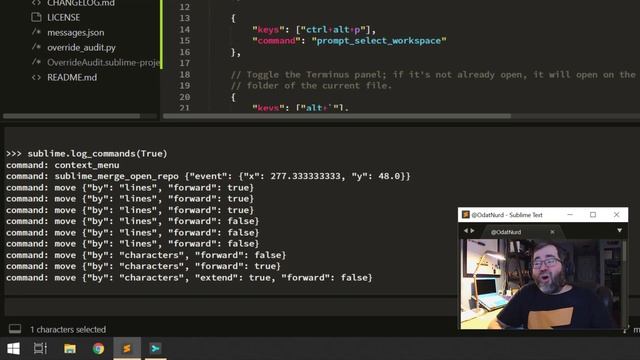This screenshot has width=640, height=360.
Task: Click the messages.json file type icon
Action: [36, 32]
